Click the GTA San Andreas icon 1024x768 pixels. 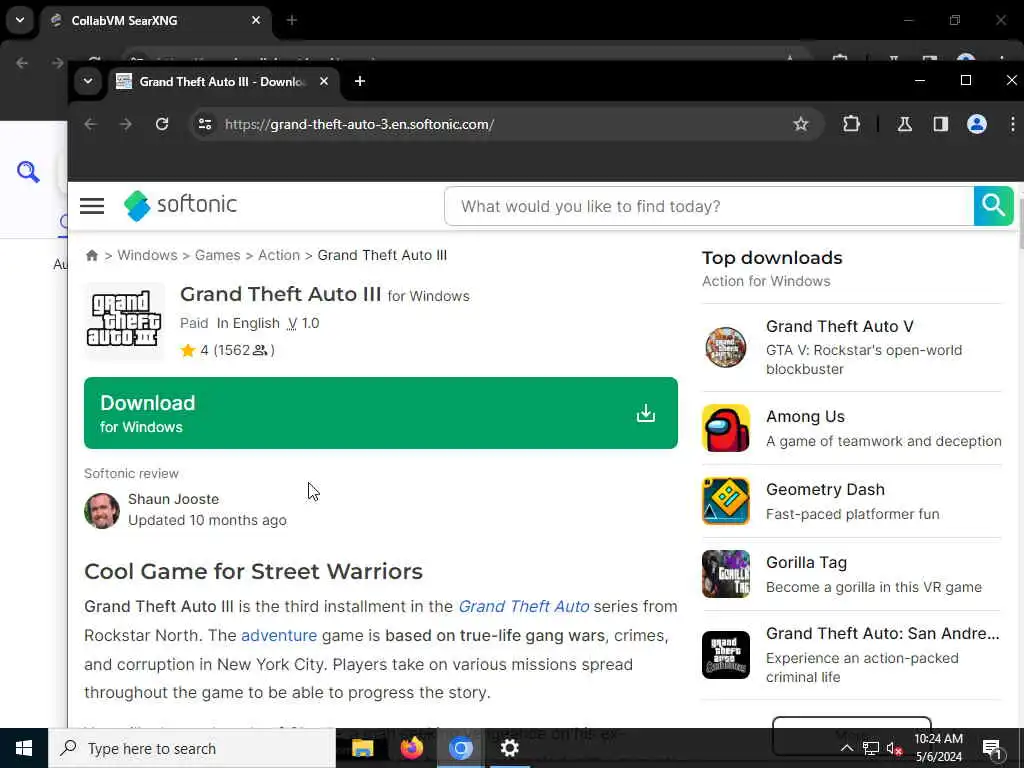pyautogui.click(x=726, y=655)
